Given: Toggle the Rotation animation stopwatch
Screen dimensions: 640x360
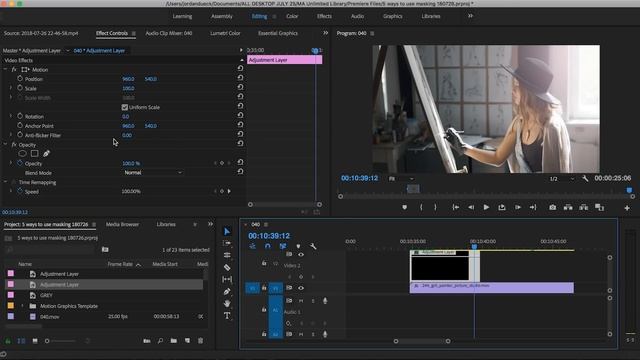Looking at the screenshot, I should coord(20,116).
